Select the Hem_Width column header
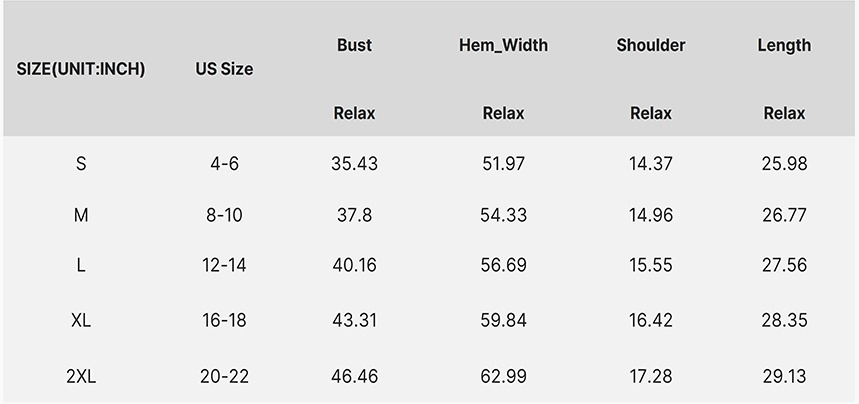The height and width of the screenshot is (404, 859). pos(503,45)
